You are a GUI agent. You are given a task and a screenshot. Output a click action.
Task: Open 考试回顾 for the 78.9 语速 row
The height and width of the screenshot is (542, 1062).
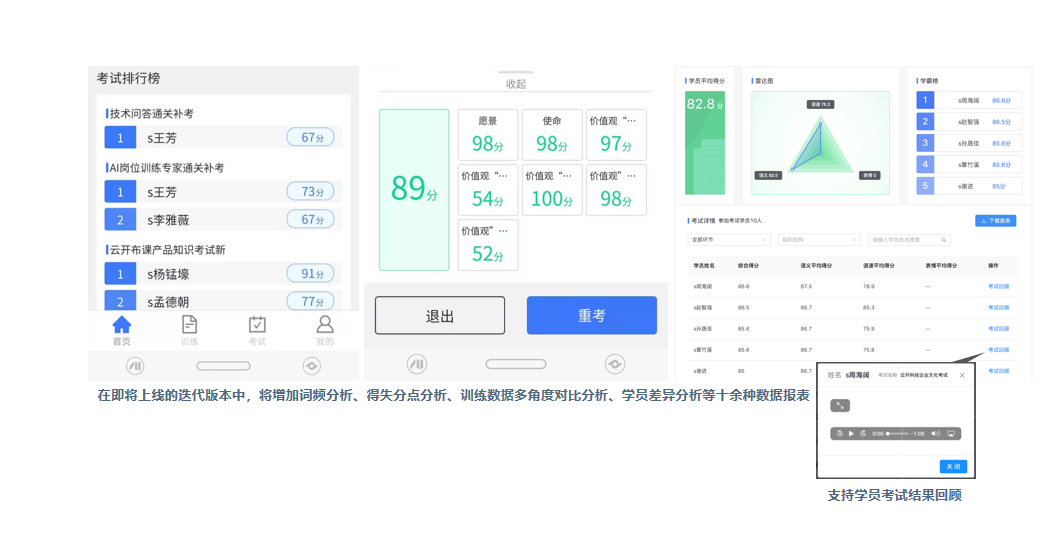pyautogui.click(x=998, y=287)
